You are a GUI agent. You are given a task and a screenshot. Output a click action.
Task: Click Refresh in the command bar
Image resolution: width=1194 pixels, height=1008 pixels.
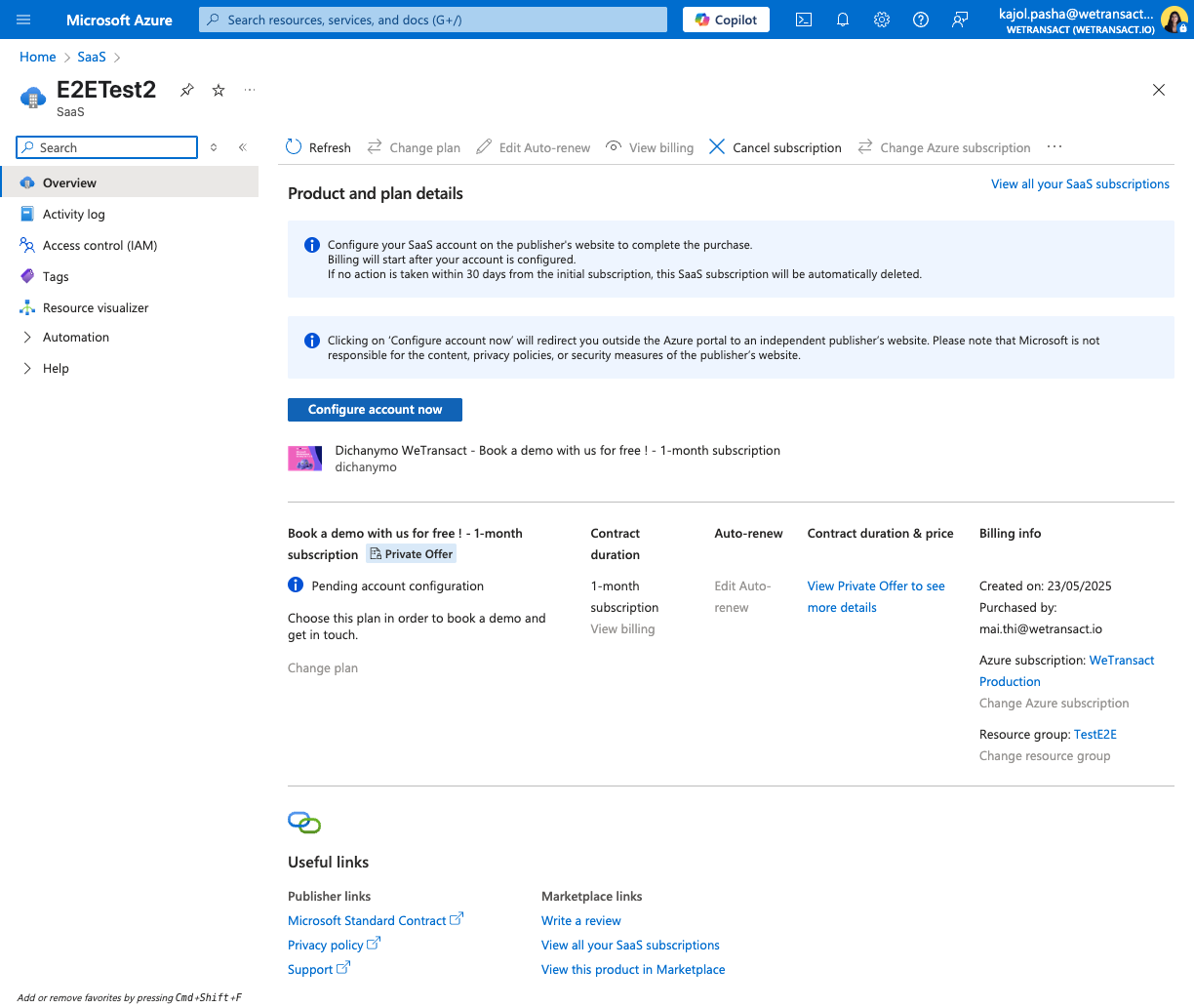(318, 147)
